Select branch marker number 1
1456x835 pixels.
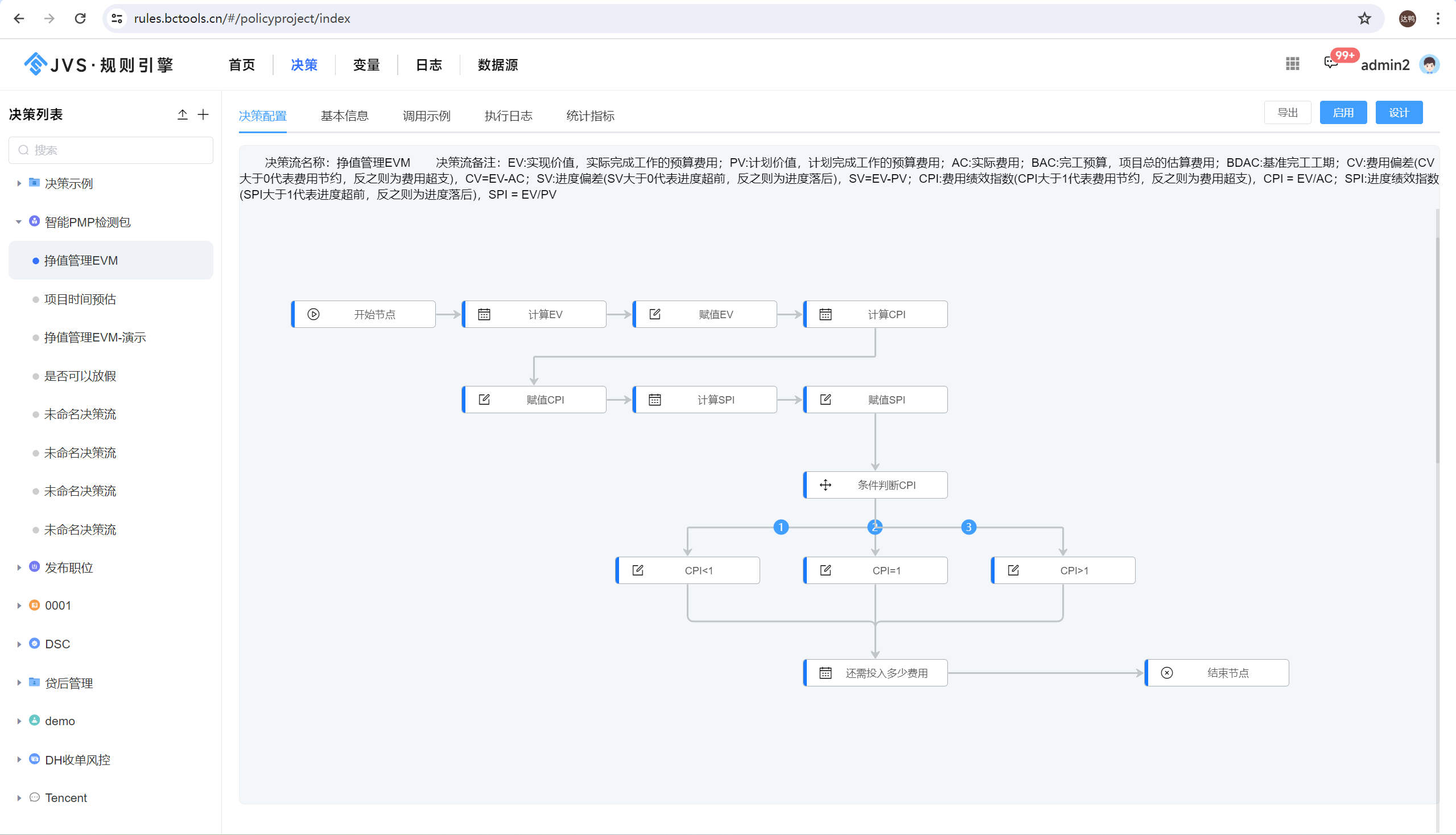tap(781, 527)
